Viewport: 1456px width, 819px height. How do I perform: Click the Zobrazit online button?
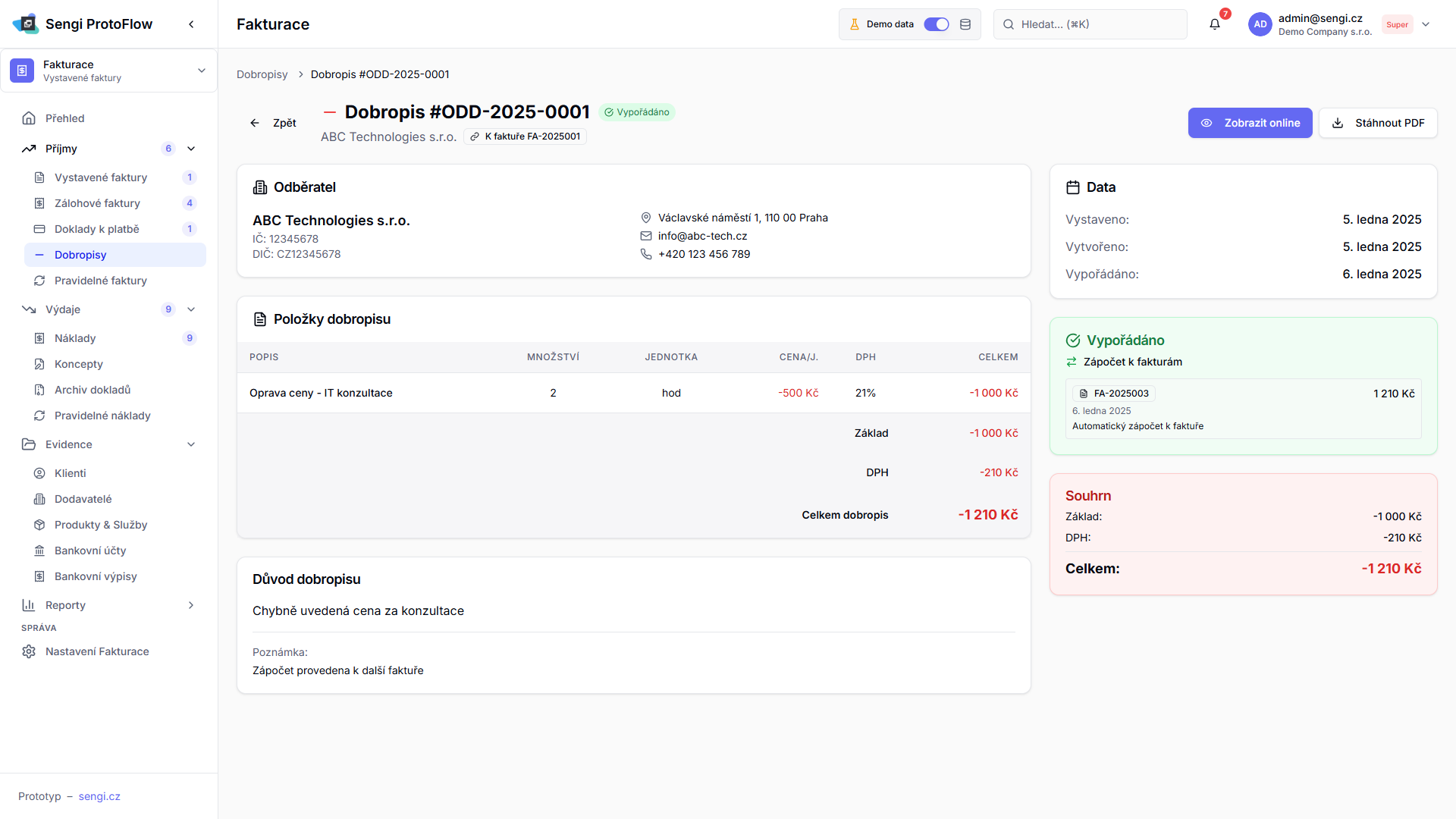point(1250,123)
